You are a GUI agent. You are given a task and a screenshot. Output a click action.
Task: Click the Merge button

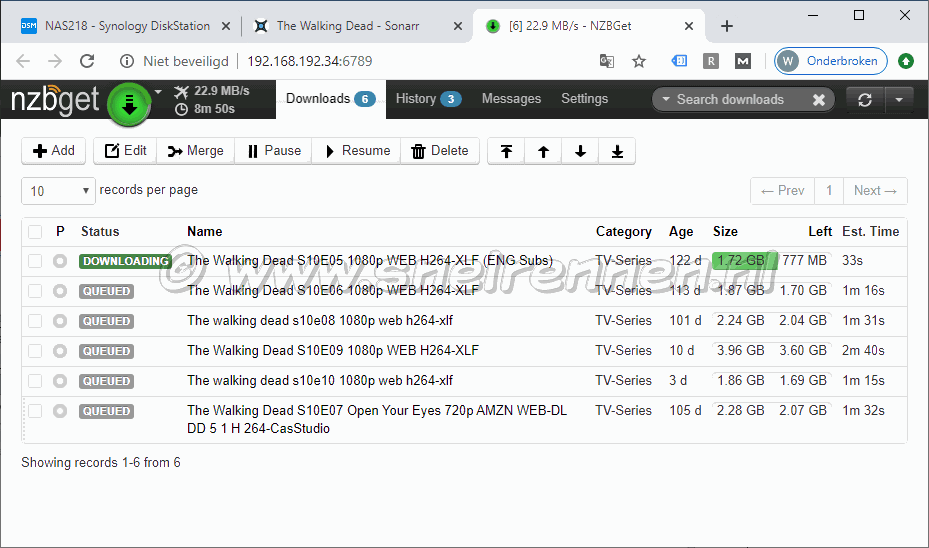click(196, 151)
